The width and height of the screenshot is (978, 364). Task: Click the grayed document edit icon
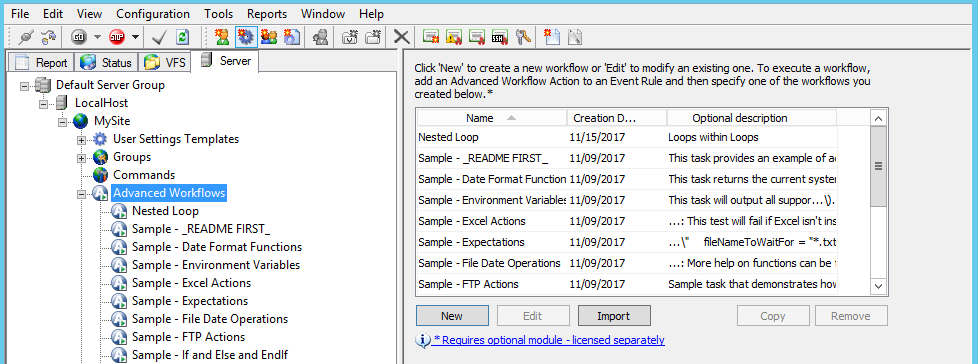(574, 37)
